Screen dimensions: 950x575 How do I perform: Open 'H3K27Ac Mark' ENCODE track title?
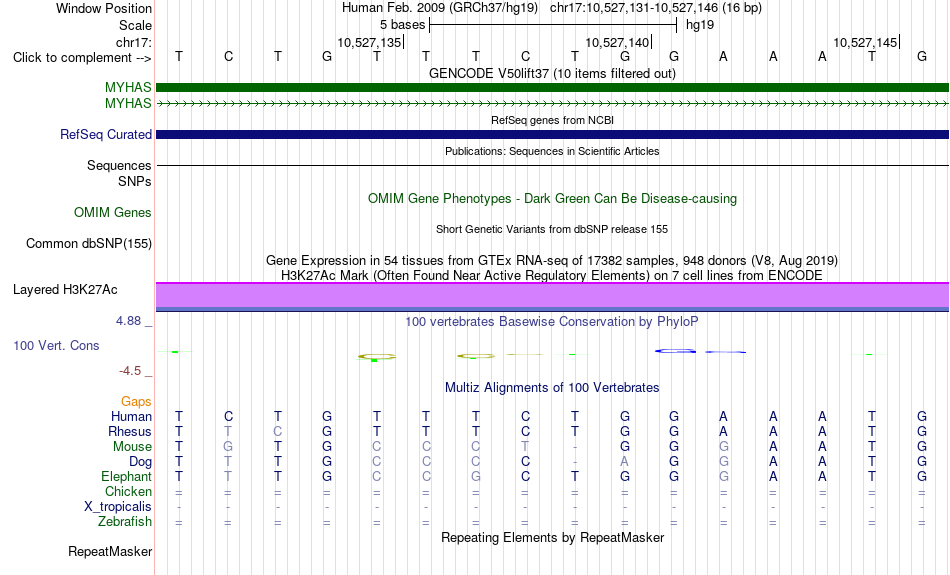pos(552,276)
